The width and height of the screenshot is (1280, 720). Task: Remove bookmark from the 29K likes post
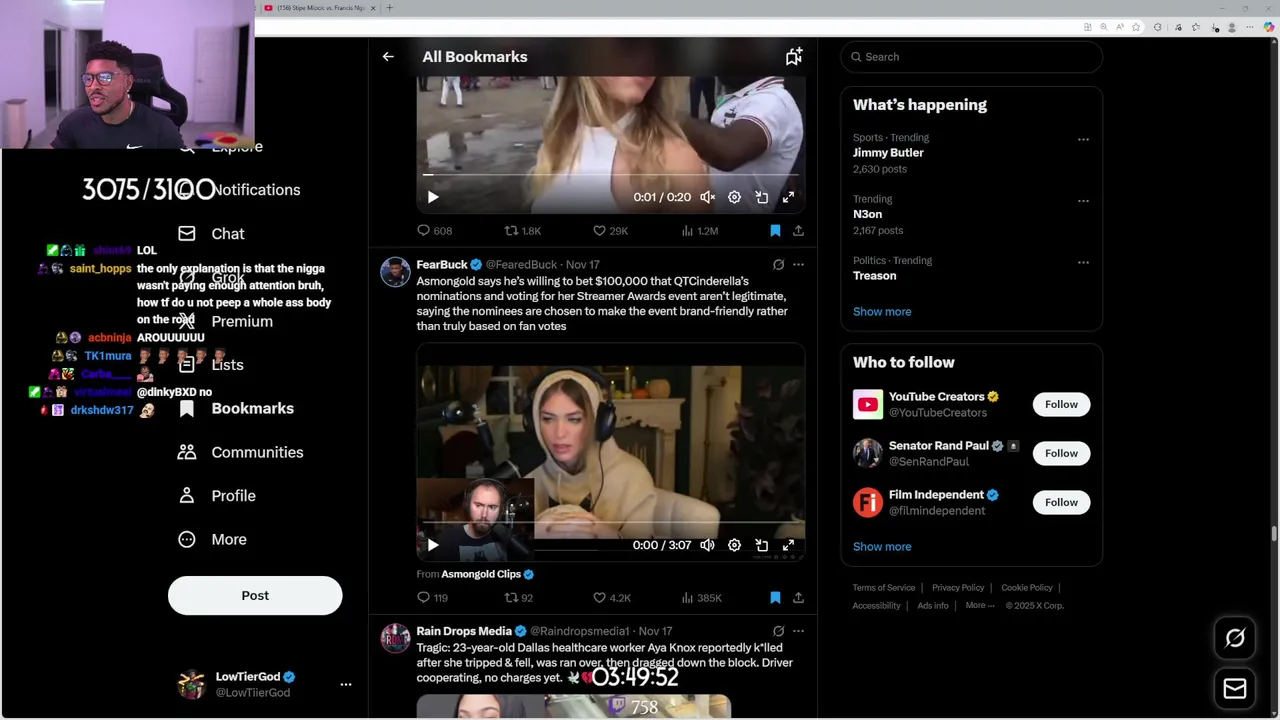tap(775, 231)
